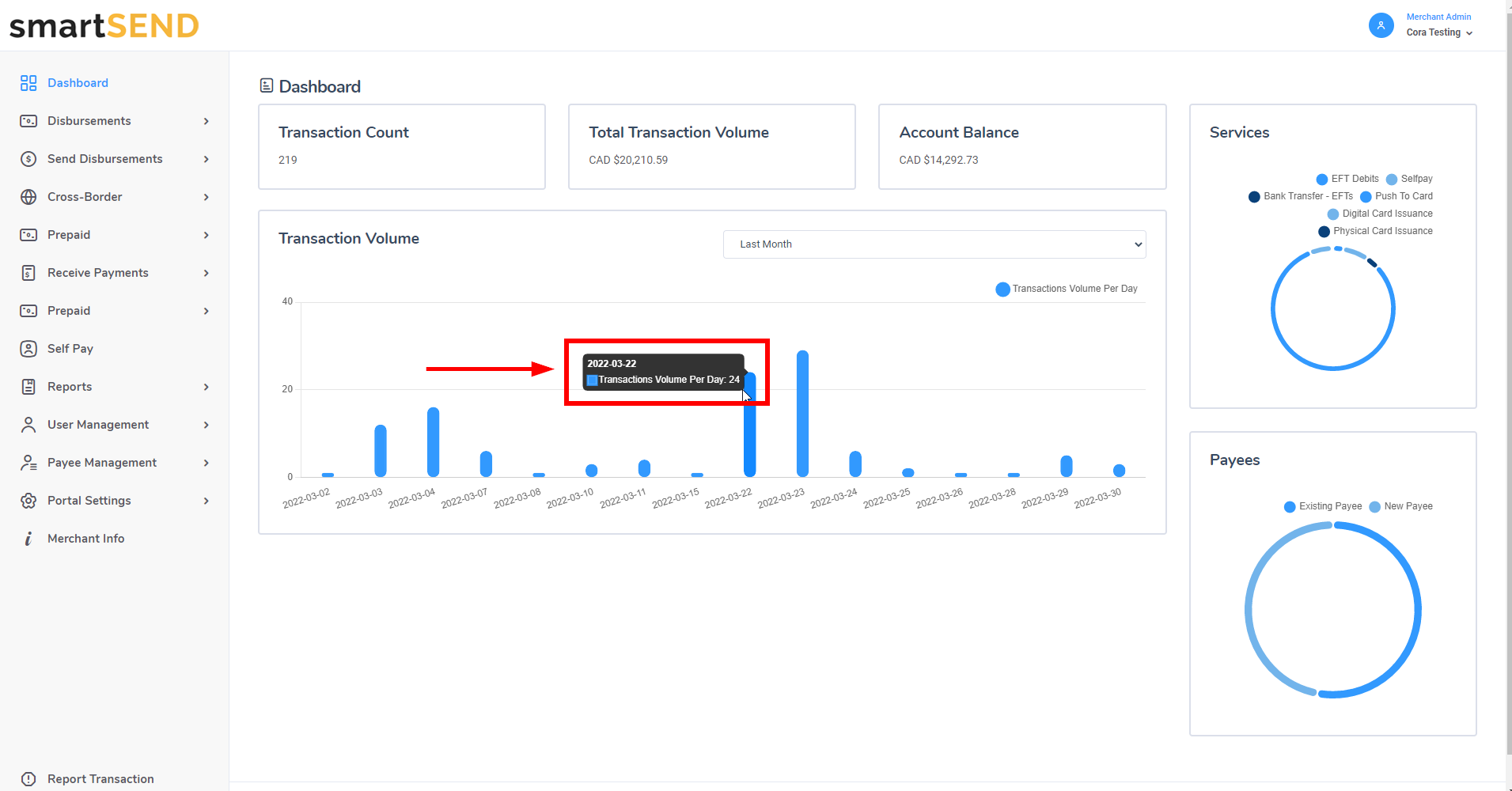Select Payee Management menu item

click(102, 463)
